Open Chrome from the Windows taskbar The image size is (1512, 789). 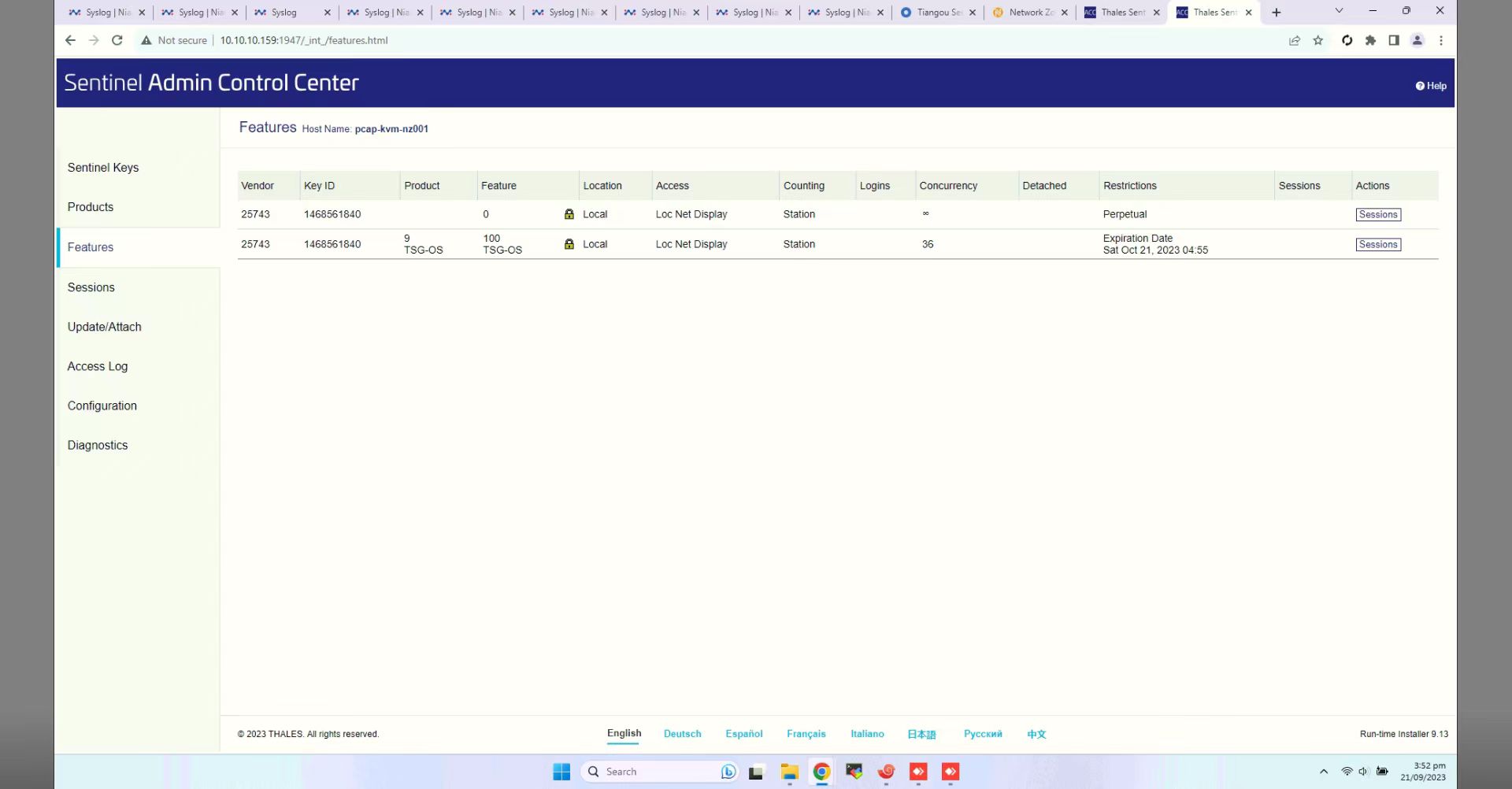(x=821, y=772)
